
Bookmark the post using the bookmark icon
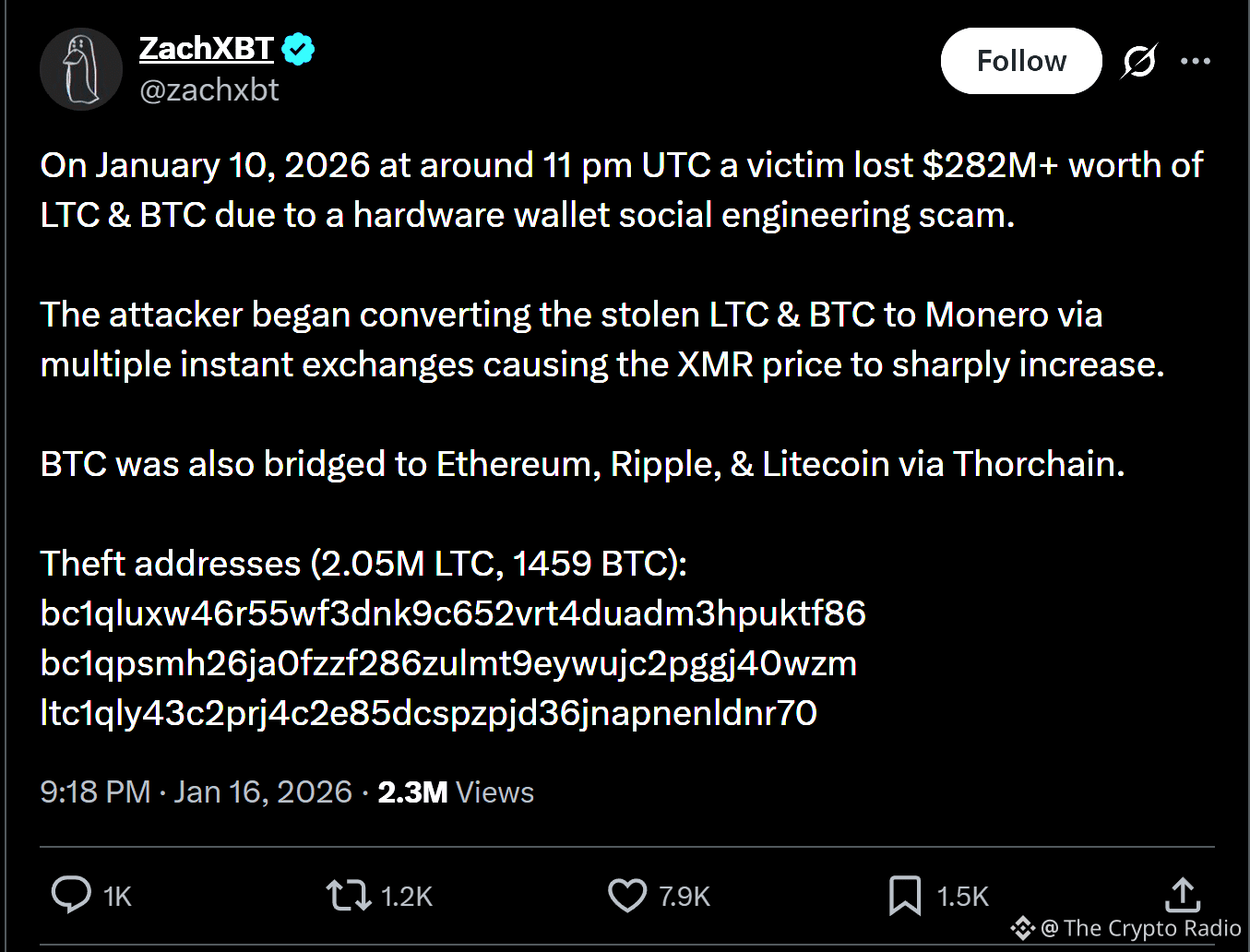tap(905, 895)
